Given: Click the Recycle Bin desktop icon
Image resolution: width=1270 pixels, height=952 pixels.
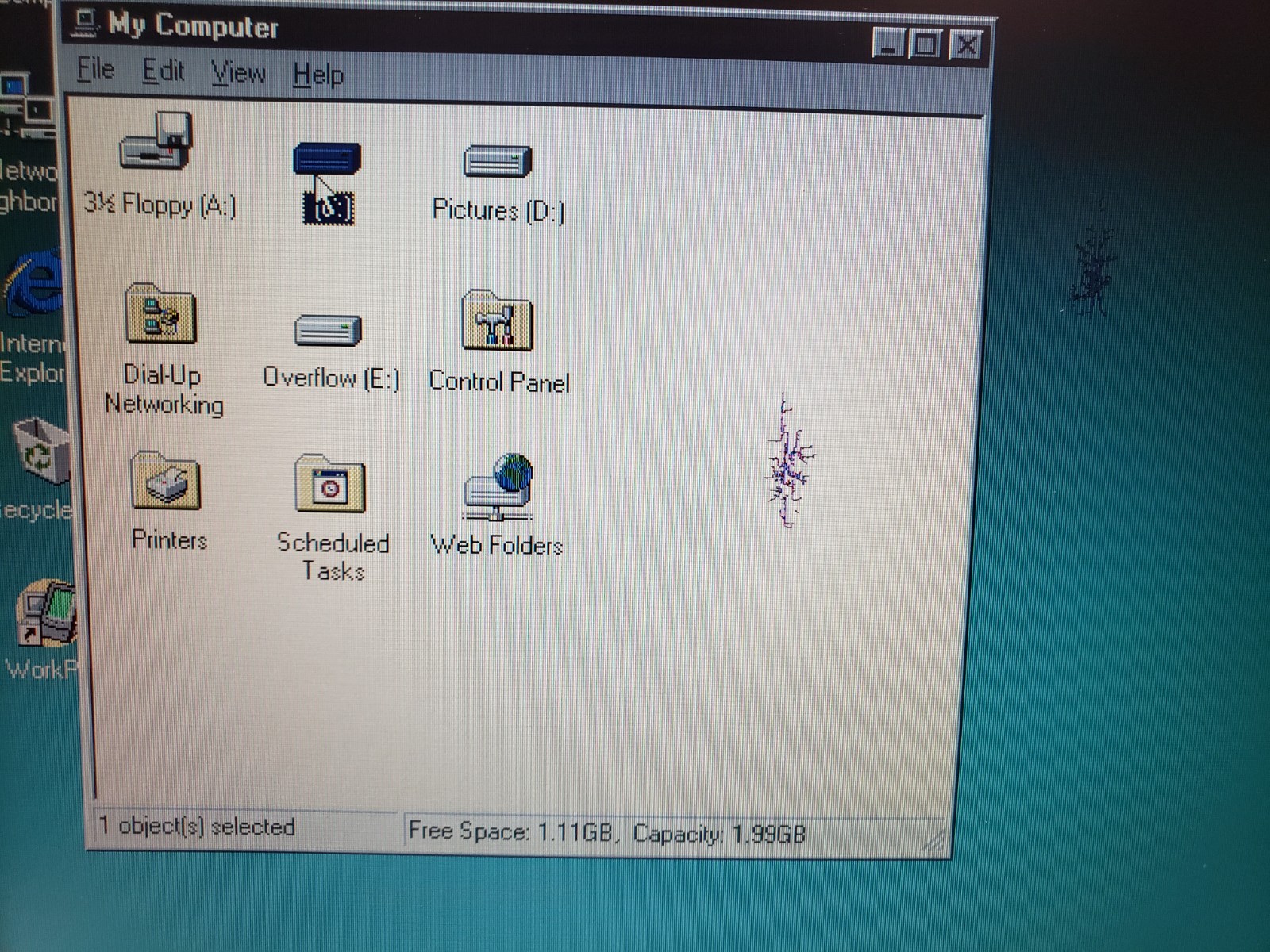Looking at the screenshot, I should pos(41,450).
